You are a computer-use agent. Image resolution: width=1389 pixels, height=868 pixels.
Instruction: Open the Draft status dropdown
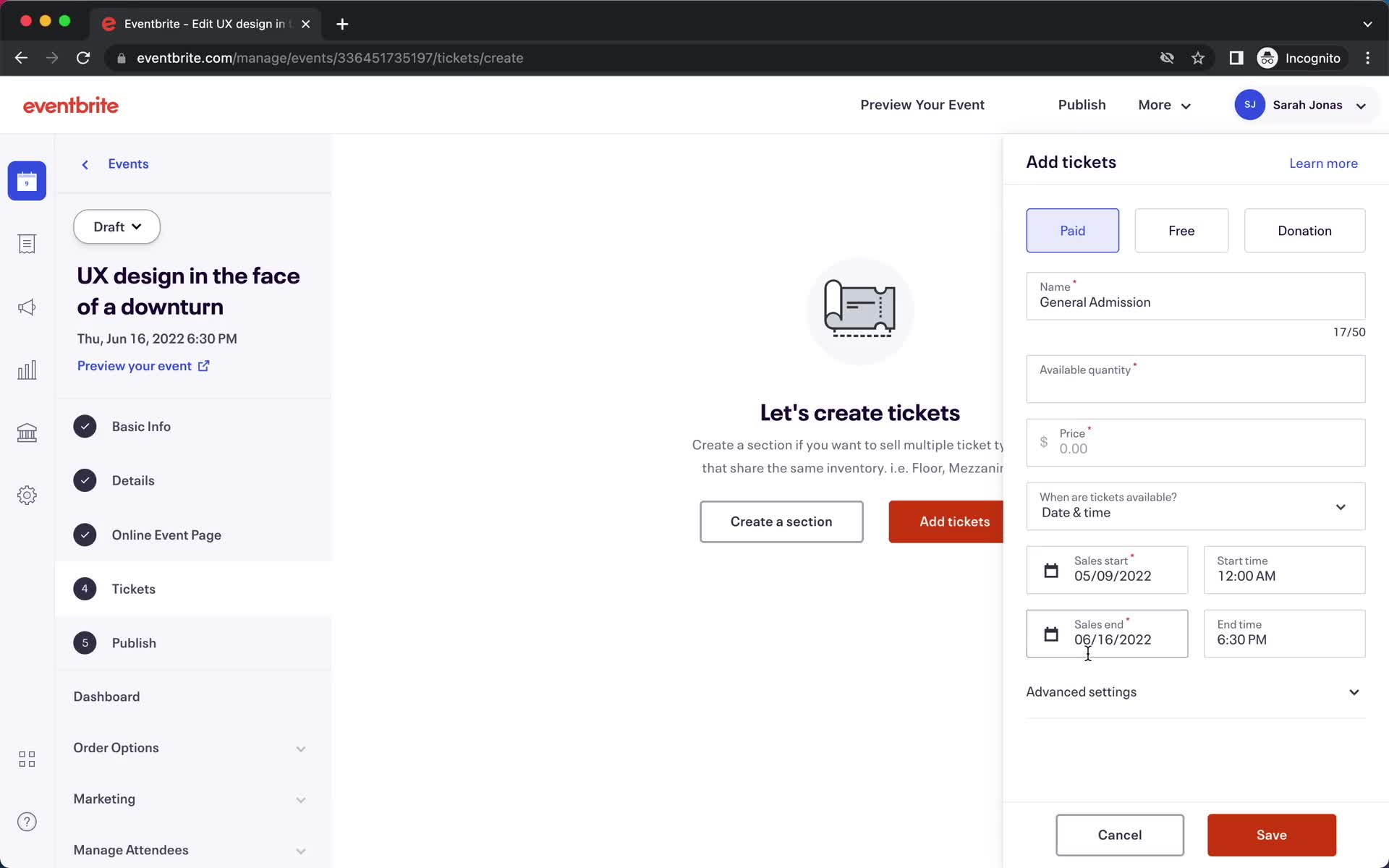pos(117,226)
